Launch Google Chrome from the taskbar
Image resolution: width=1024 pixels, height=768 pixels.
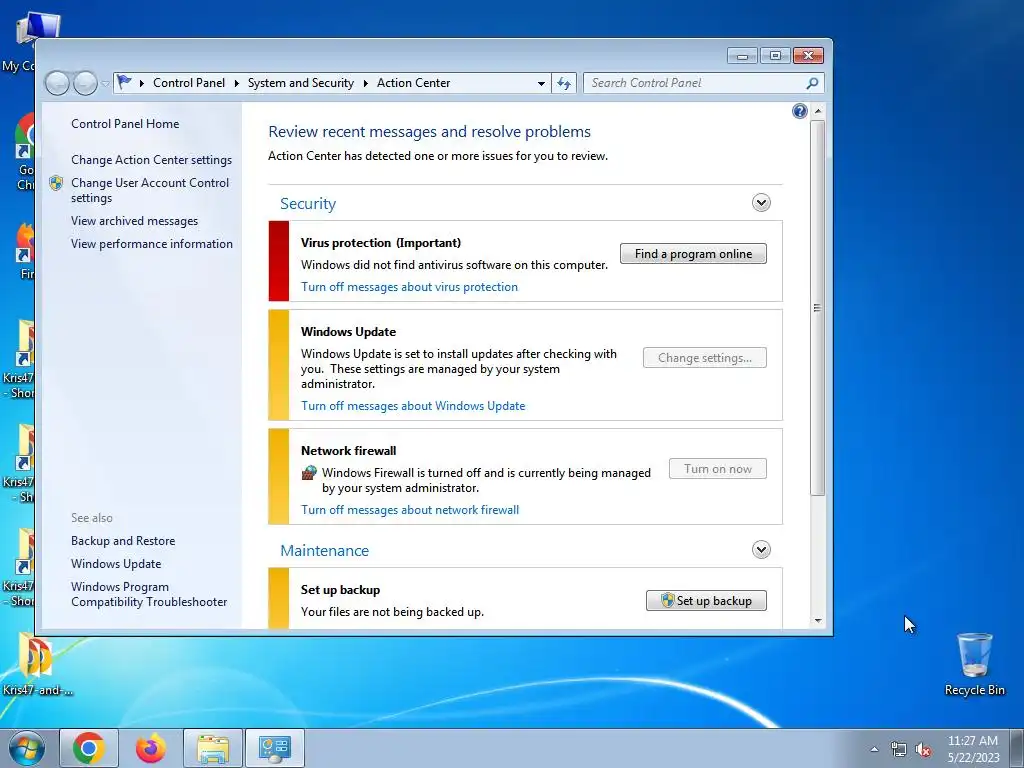[89, 748]
